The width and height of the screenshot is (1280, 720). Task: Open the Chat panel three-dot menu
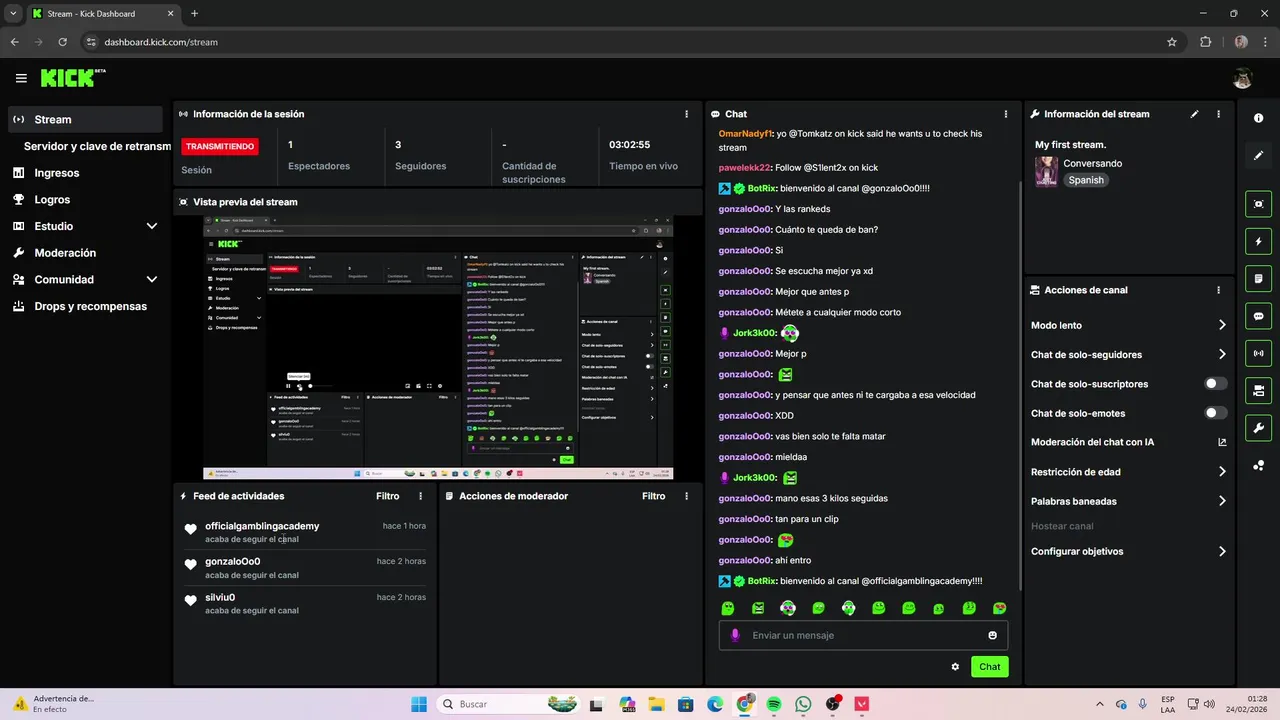click(x=1006, y=114)
